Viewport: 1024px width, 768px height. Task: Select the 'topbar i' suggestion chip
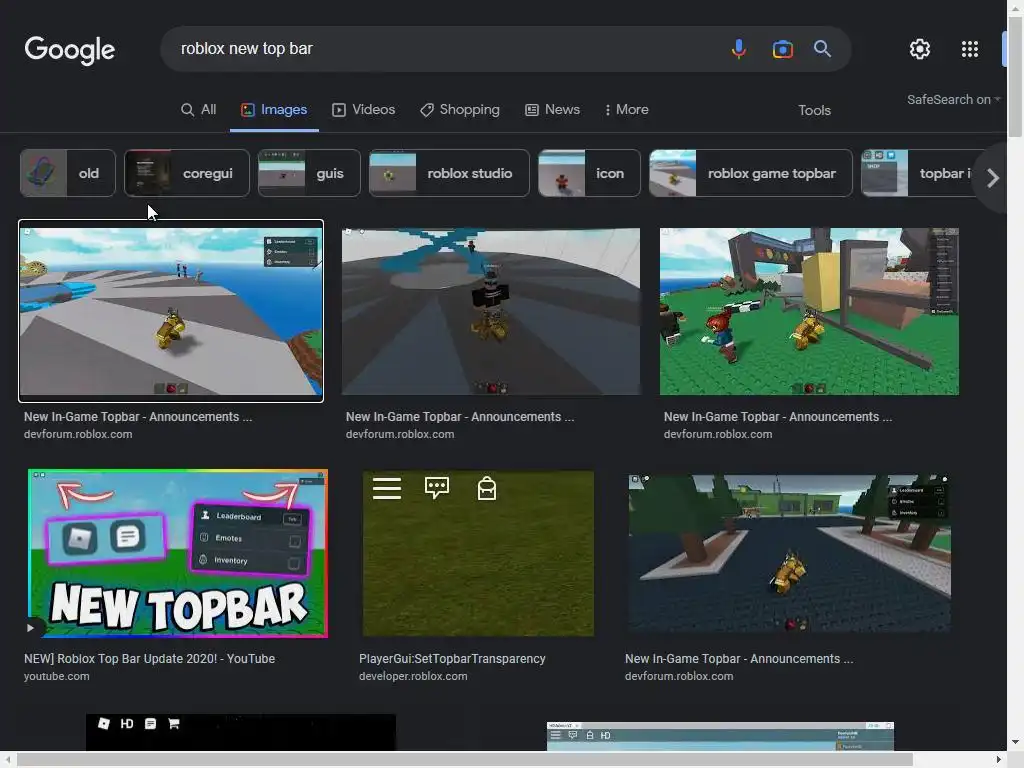916,173
